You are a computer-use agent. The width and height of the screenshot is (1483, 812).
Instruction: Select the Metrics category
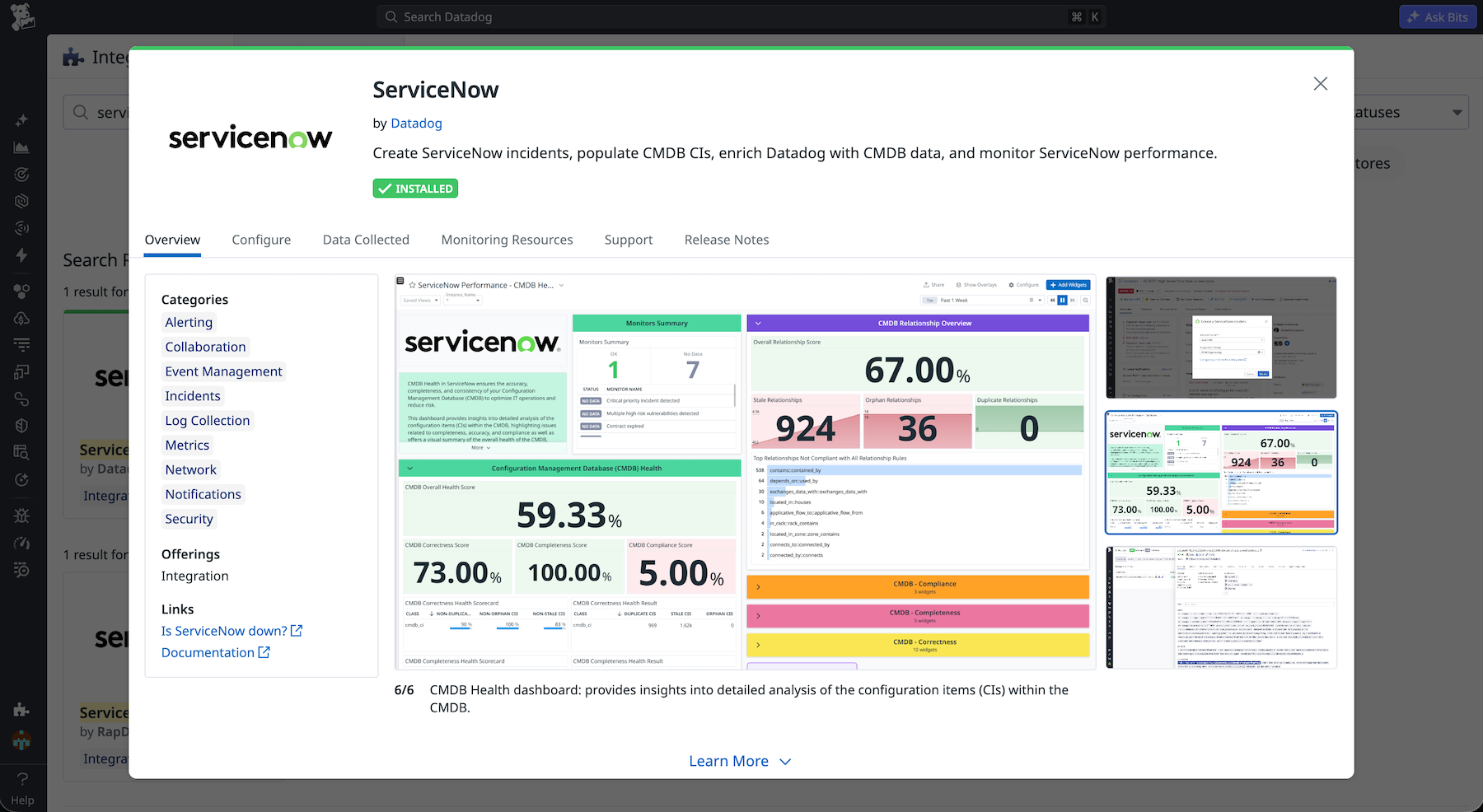point(187,446)
